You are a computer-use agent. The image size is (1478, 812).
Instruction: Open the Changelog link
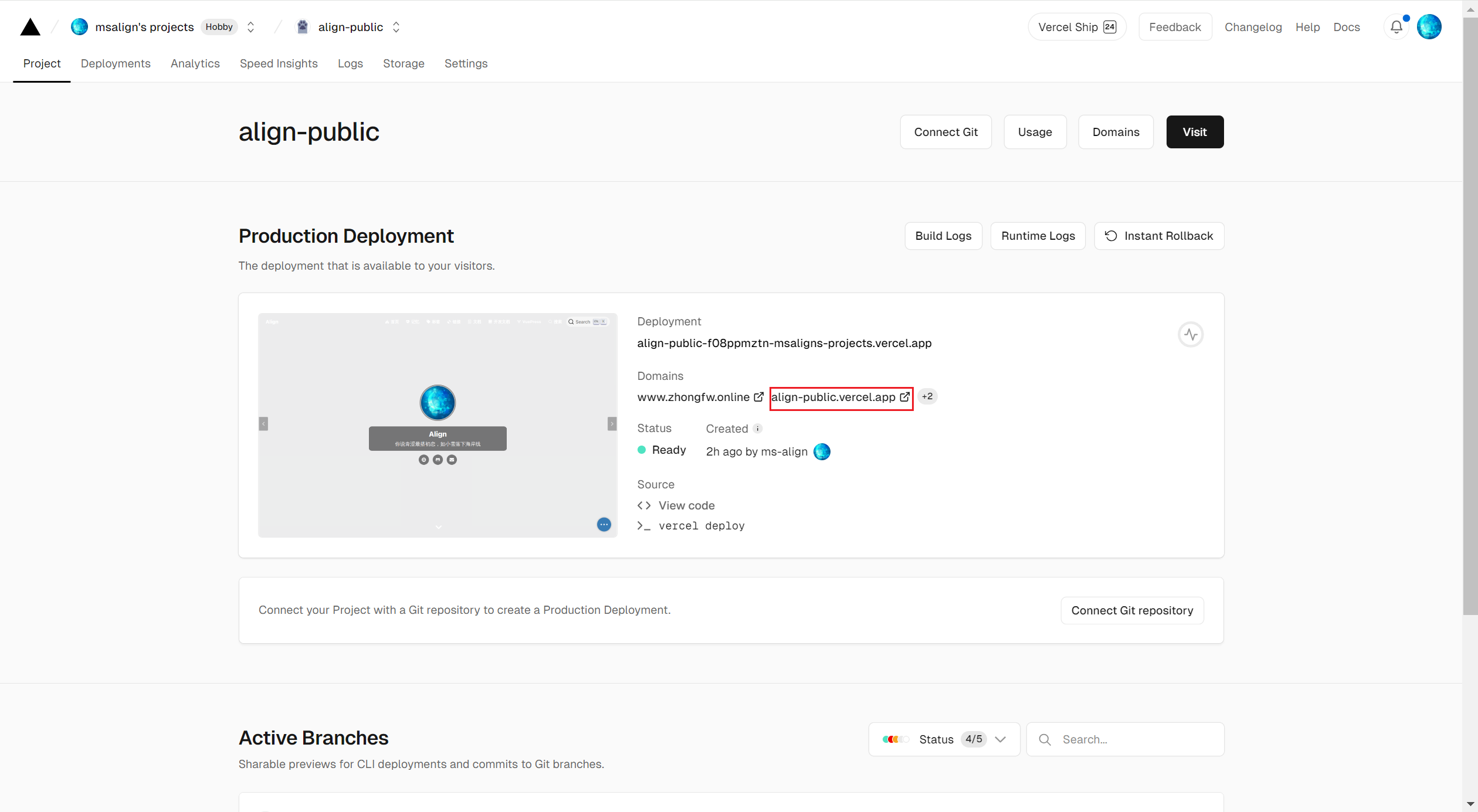click(1253, 27)
